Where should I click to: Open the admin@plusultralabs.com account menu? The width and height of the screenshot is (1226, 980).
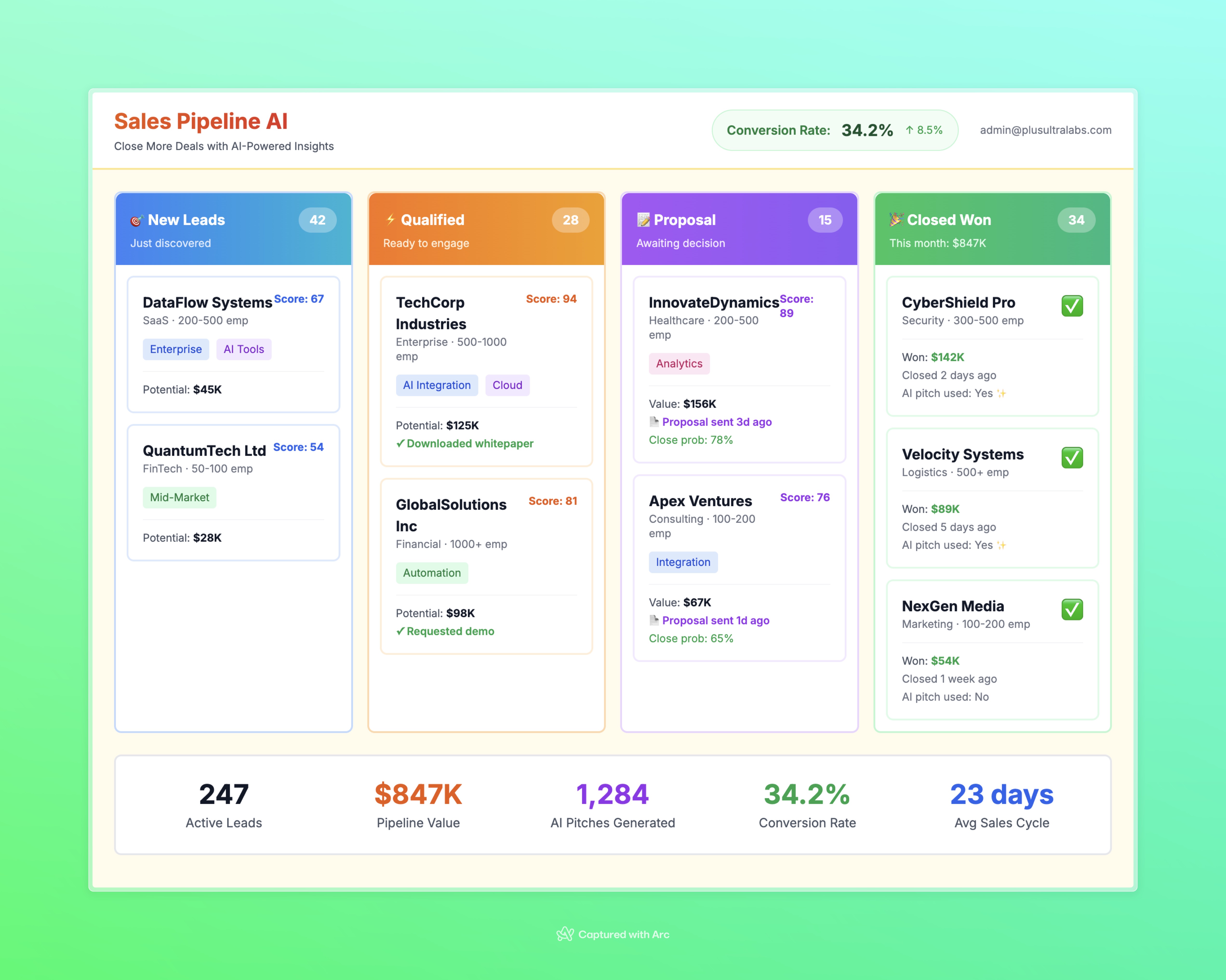click(x=1046, y=130)
